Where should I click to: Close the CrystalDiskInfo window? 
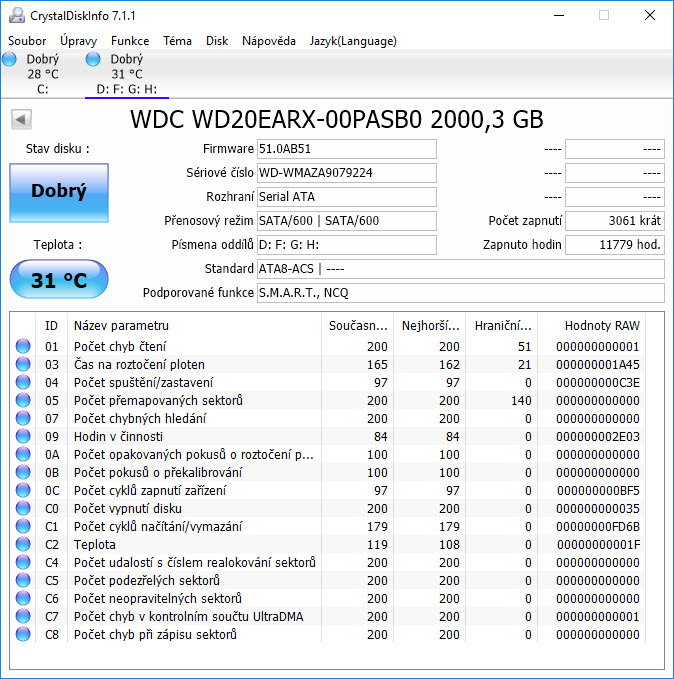(650, 16)
